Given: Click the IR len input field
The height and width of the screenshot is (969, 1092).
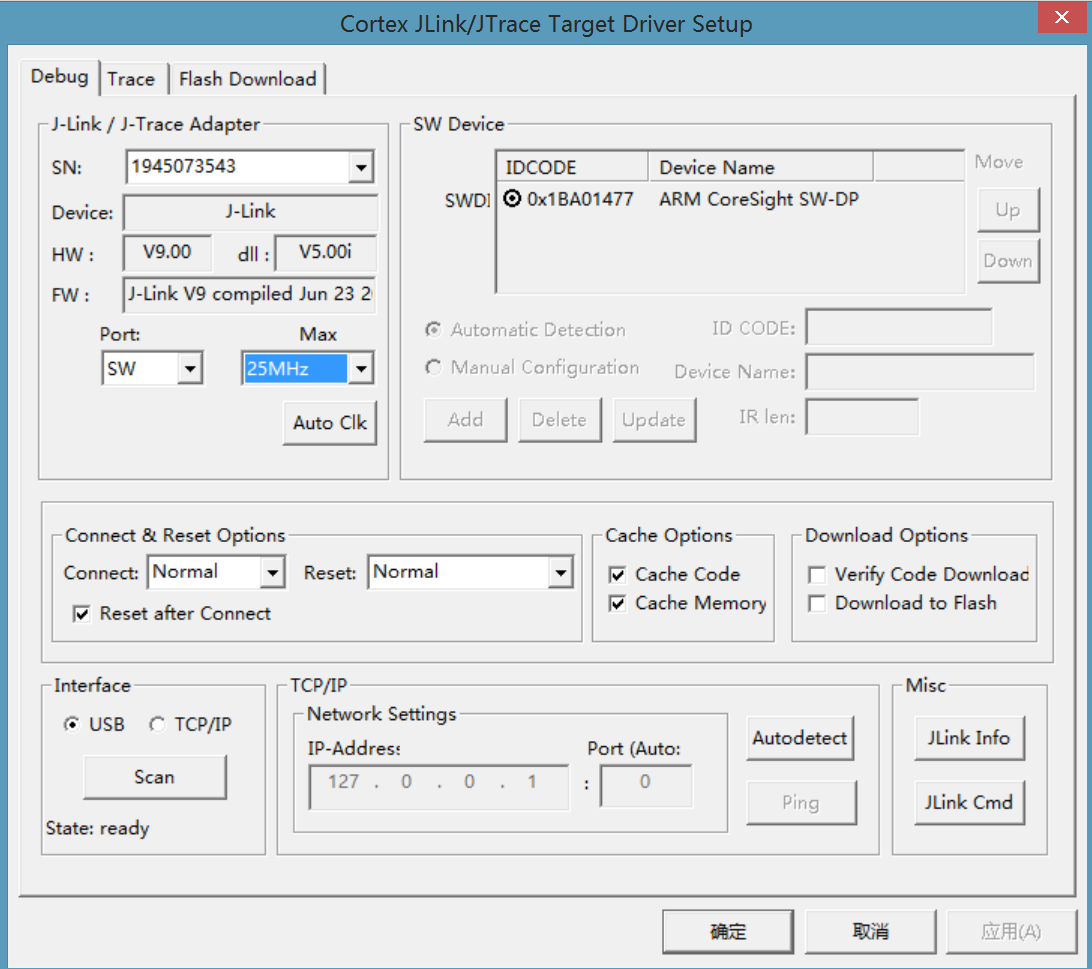Looking at the screenshot, I should [862, 417].
